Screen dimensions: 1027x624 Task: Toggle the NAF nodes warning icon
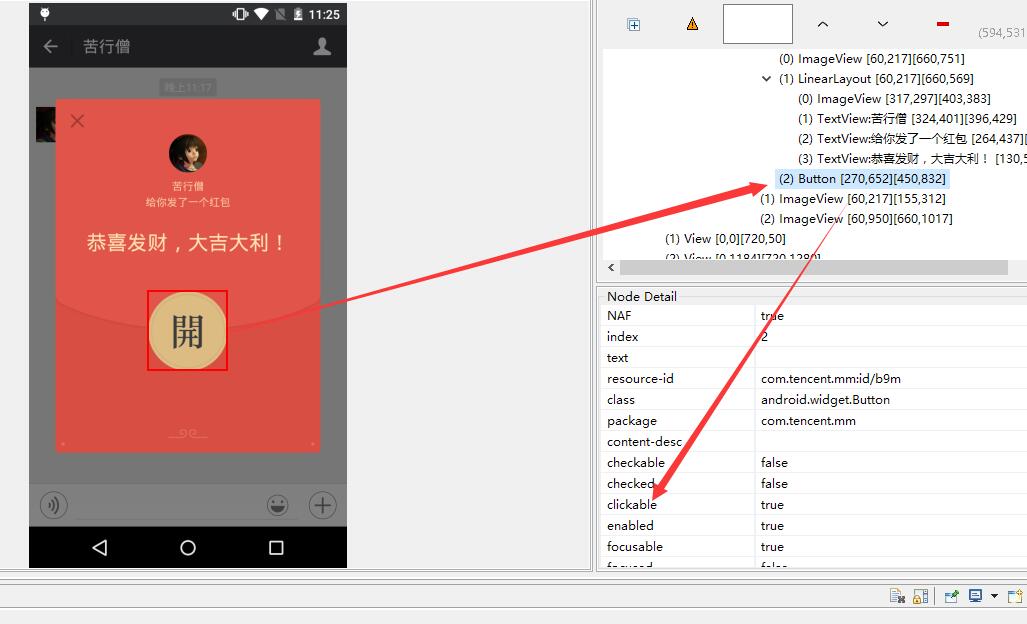[x=692, y=24]
